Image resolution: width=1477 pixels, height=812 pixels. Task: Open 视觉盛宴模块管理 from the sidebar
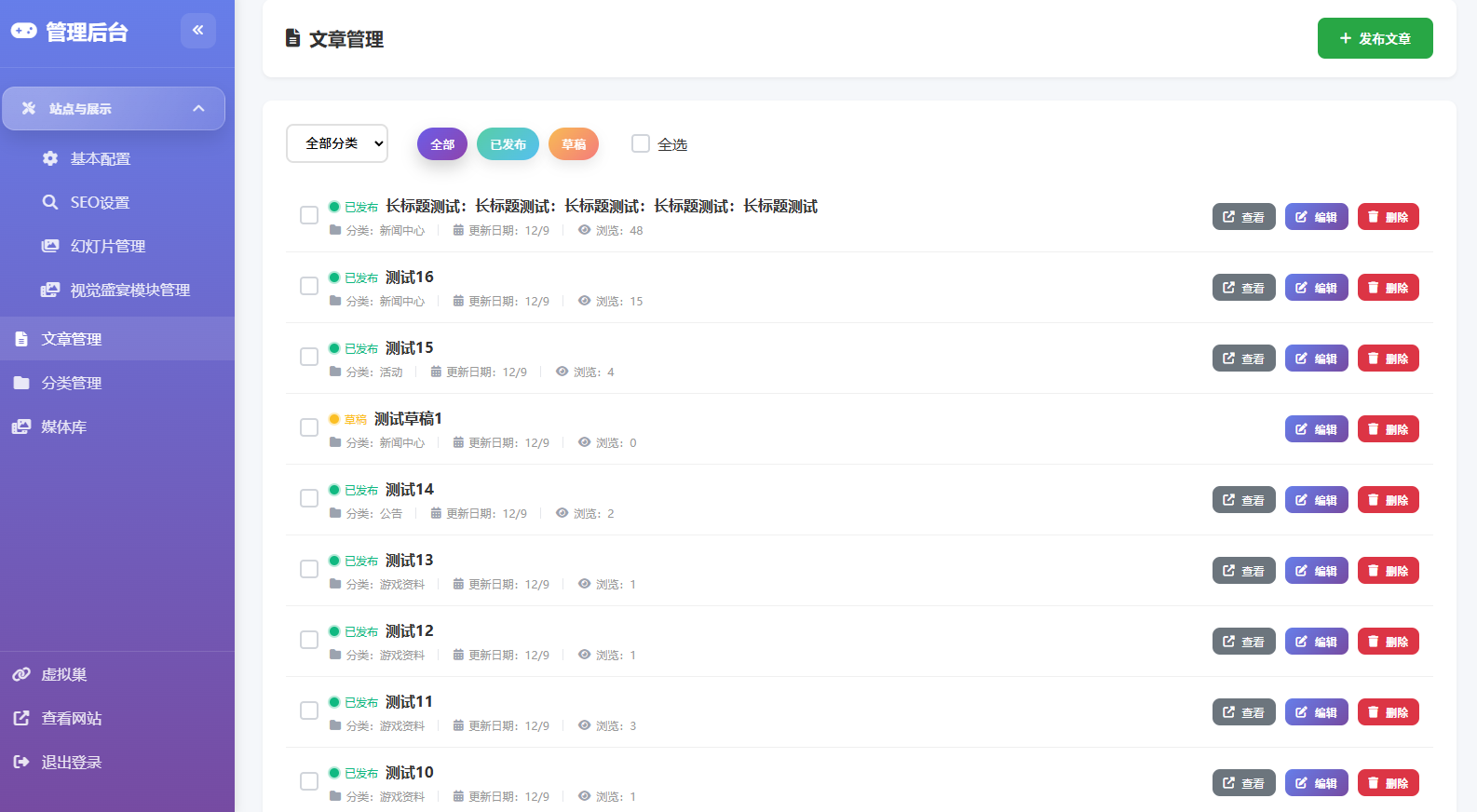(117, 290)
